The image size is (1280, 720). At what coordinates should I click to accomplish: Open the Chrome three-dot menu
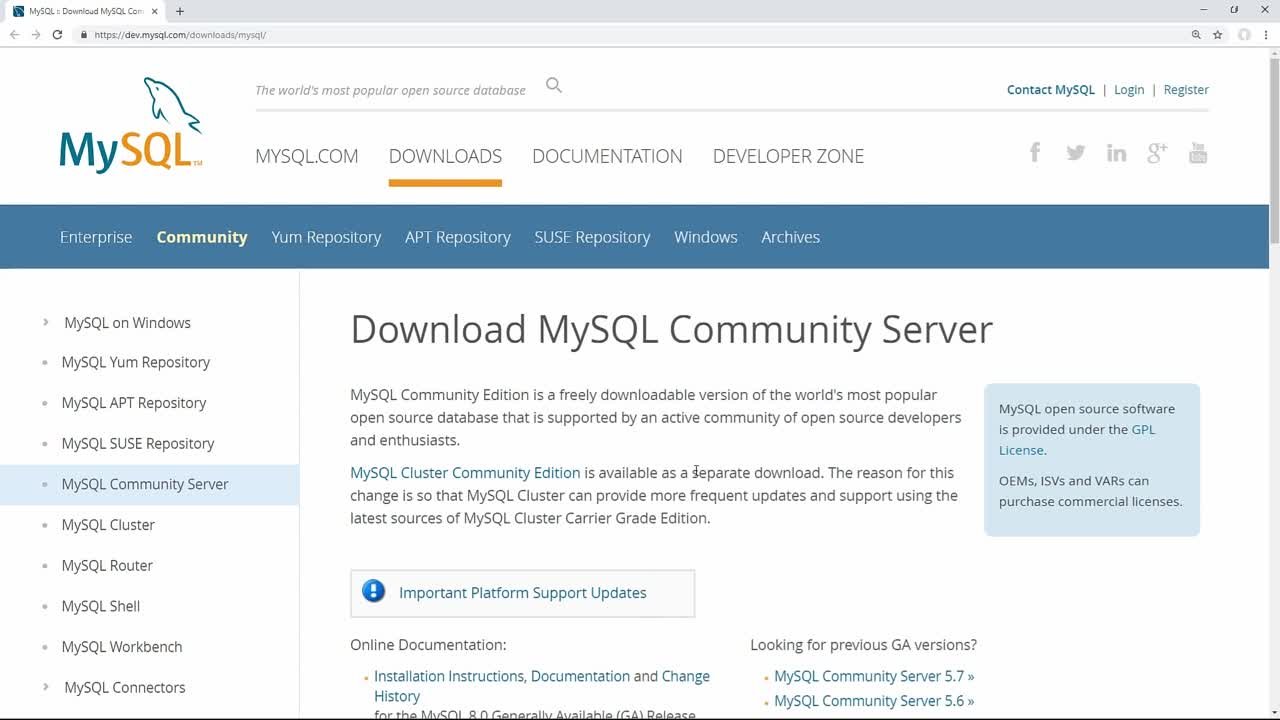(x=1266, y=34)
